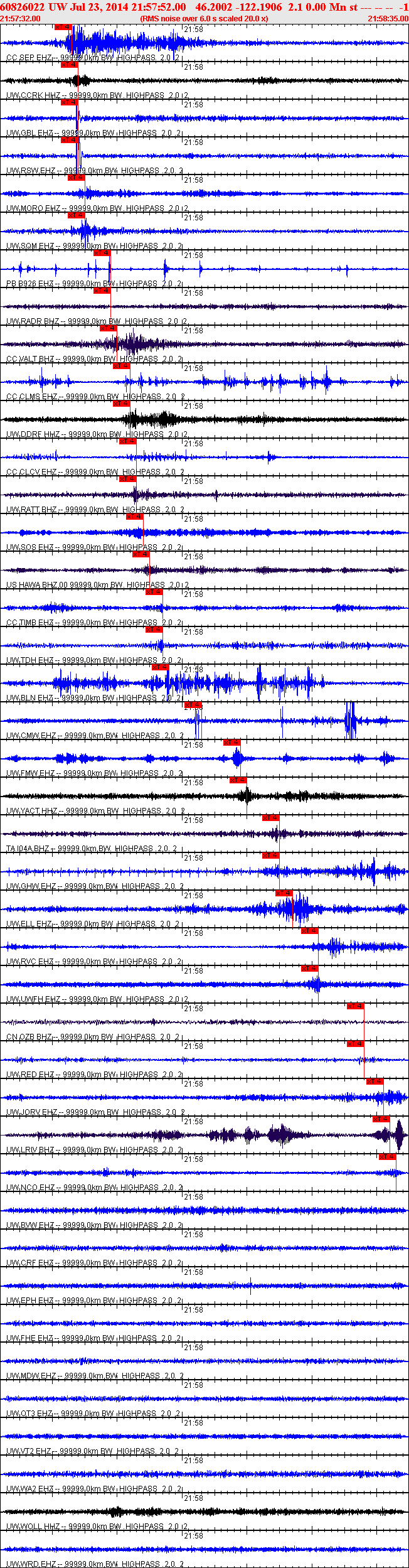This screenshot has height=1568, width=409.
Task: Click the UW.RATT BHZ station label
Action: (31, 510)
